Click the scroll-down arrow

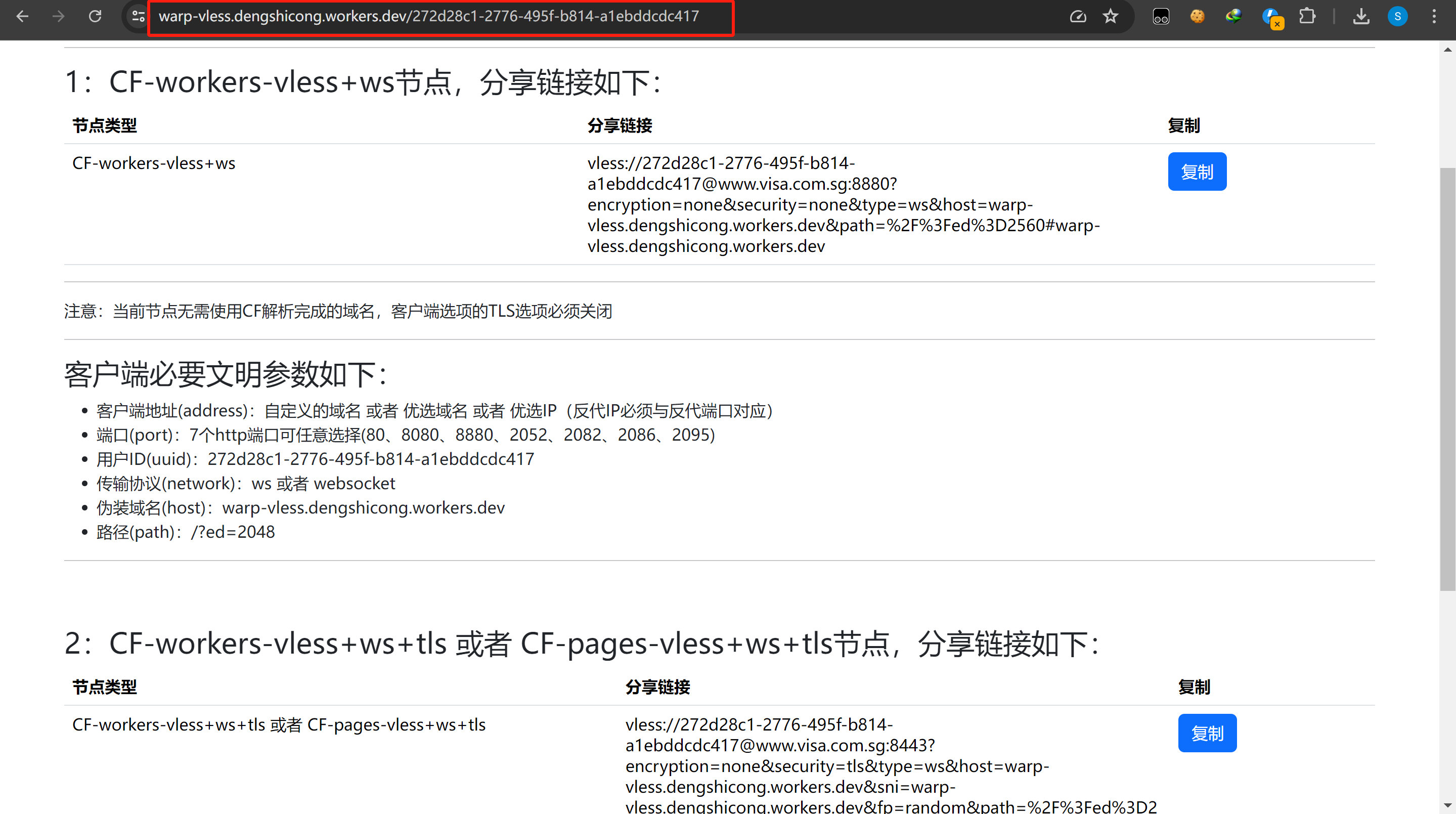point(1447,805)
